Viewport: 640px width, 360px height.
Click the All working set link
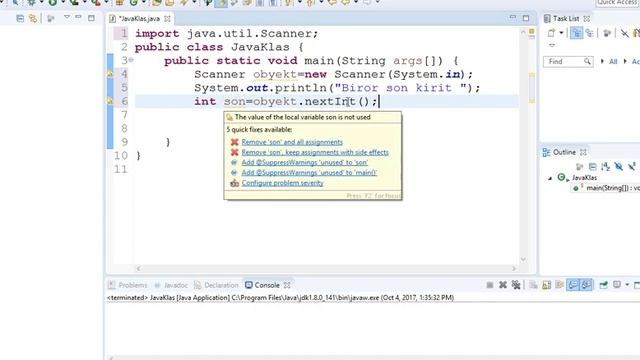click(613, 62)
